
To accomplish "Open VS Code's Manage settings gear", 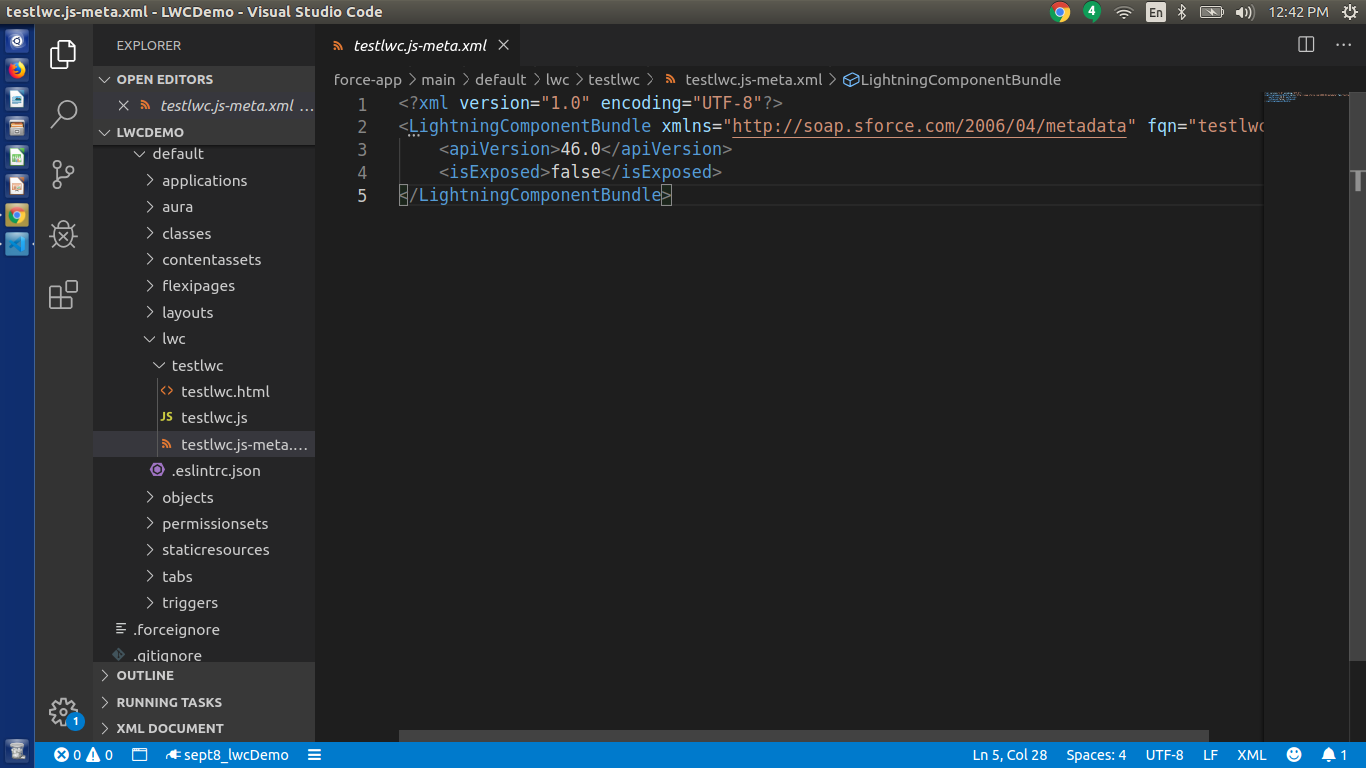I will click(x=62, y=712).
